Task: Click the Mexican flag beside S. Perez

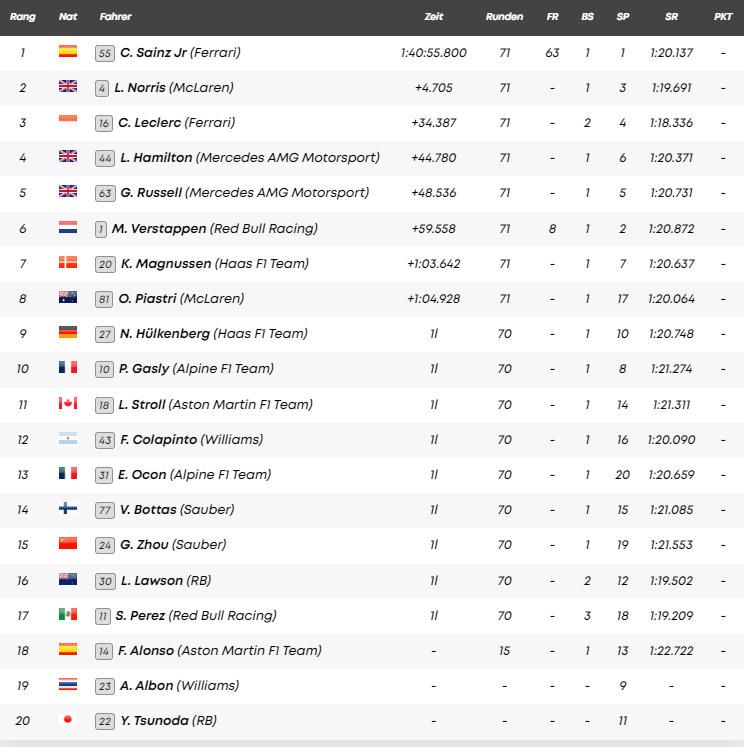Action: pos(68,615)
